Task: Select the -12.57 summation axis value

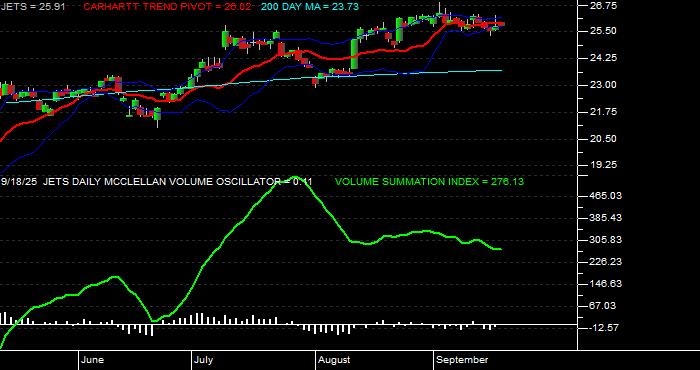Action: pos(603,328)
